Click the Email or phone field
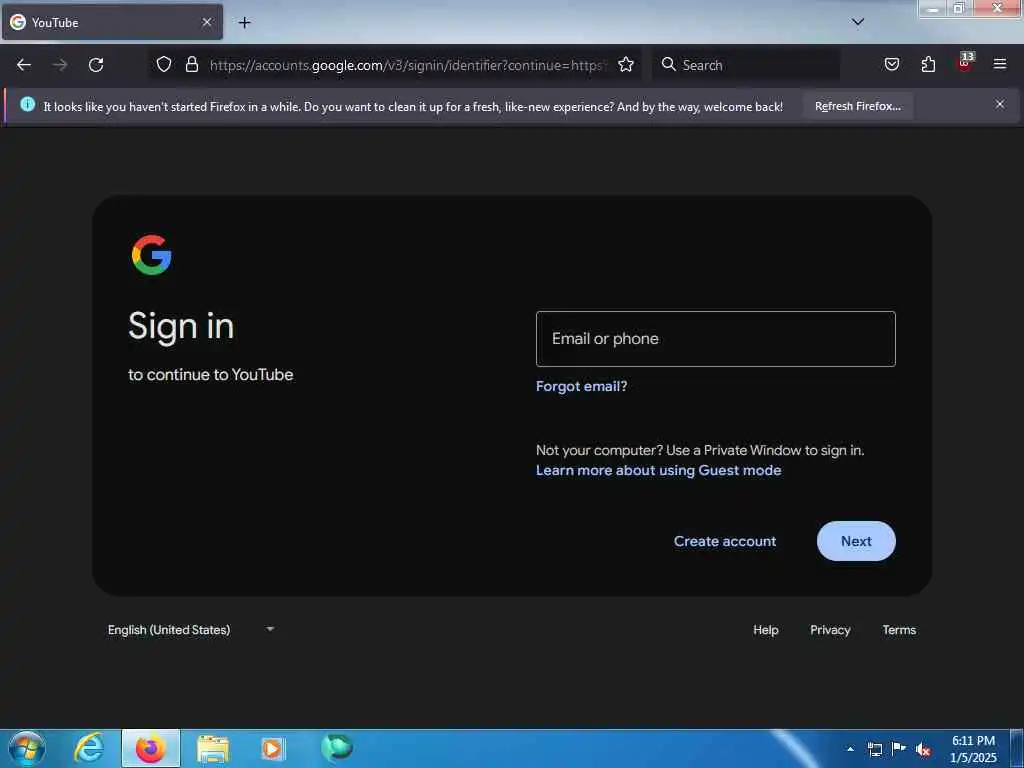 pos(716,339)
